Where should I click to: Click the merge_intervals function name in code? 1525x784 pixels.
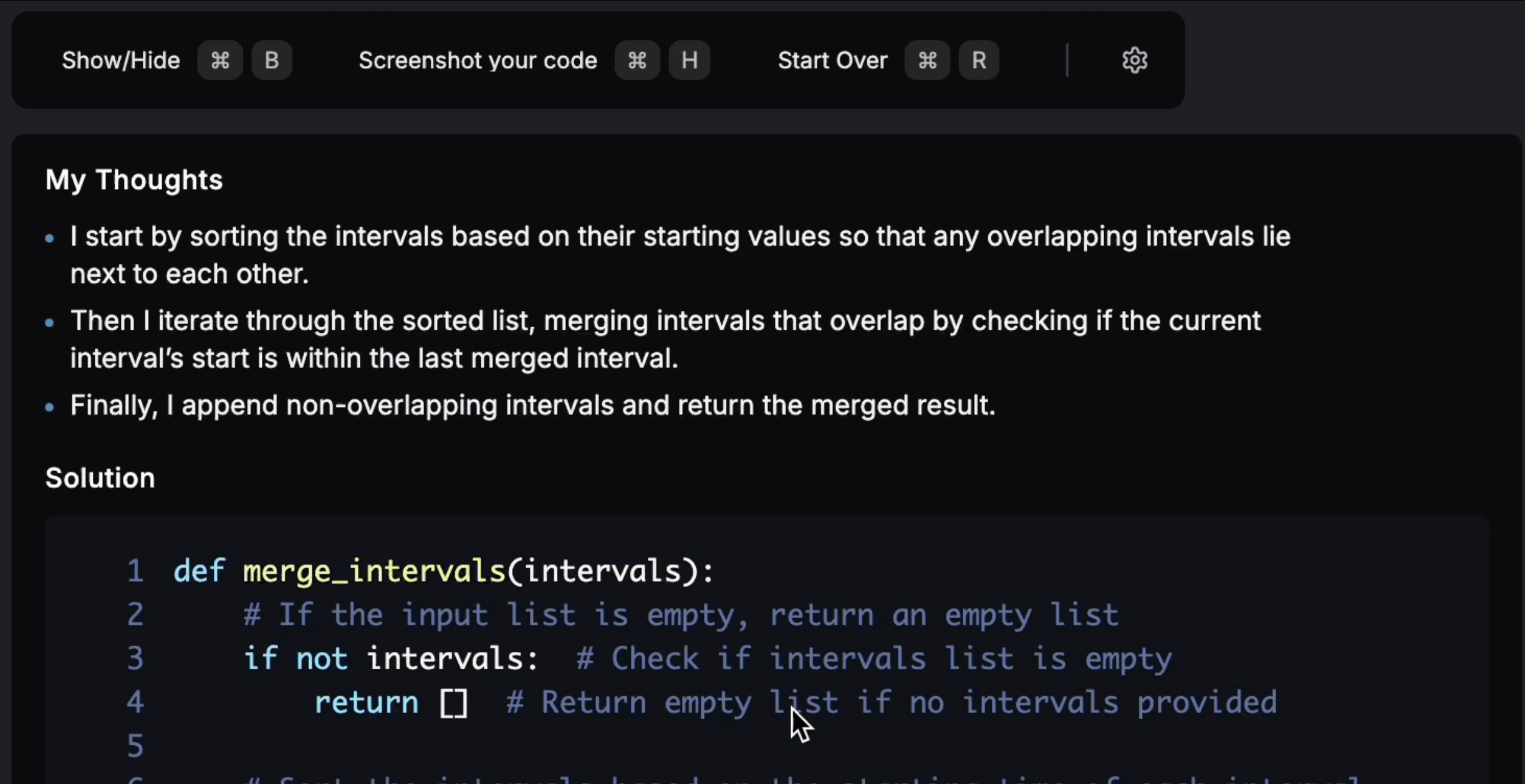coord(373,571)
